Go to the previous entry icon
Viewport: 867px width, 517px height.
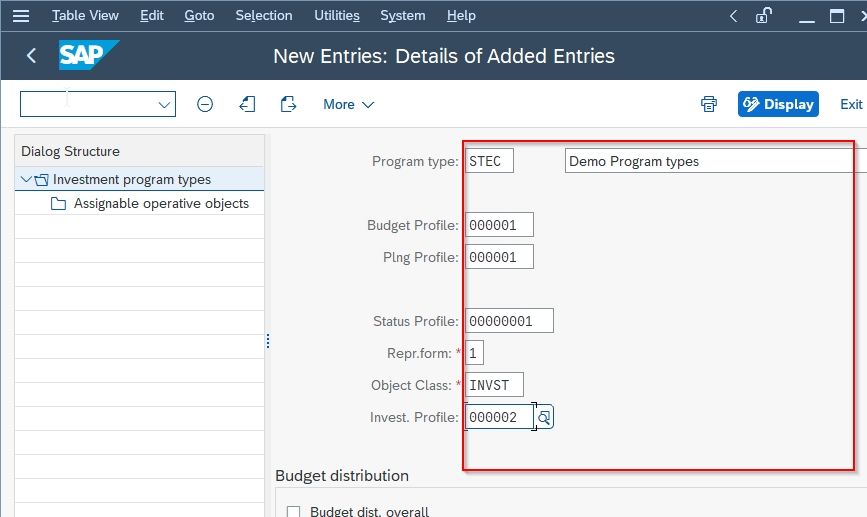pos(247,104)
